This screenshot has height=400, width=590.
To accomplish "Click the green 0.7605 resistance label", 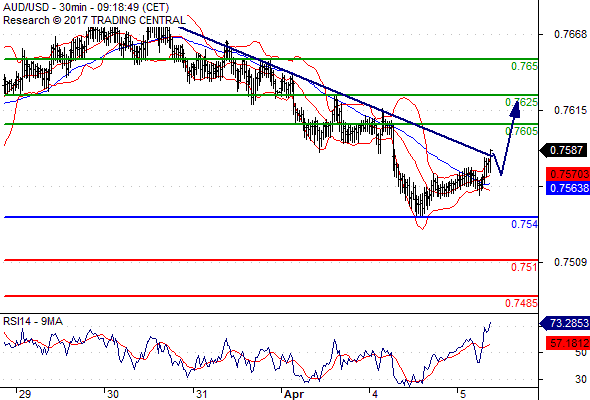I will coord(522,131).
